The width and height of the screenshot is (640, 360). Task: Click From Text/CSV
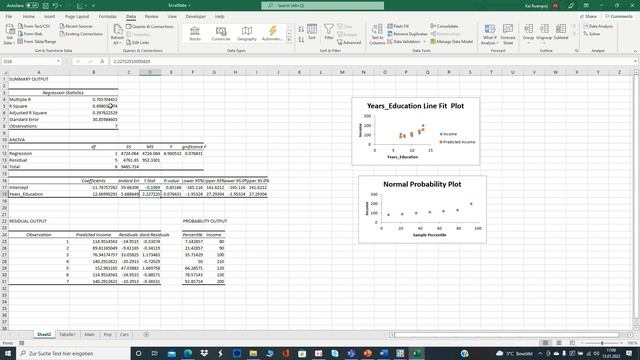coord(34,26)
